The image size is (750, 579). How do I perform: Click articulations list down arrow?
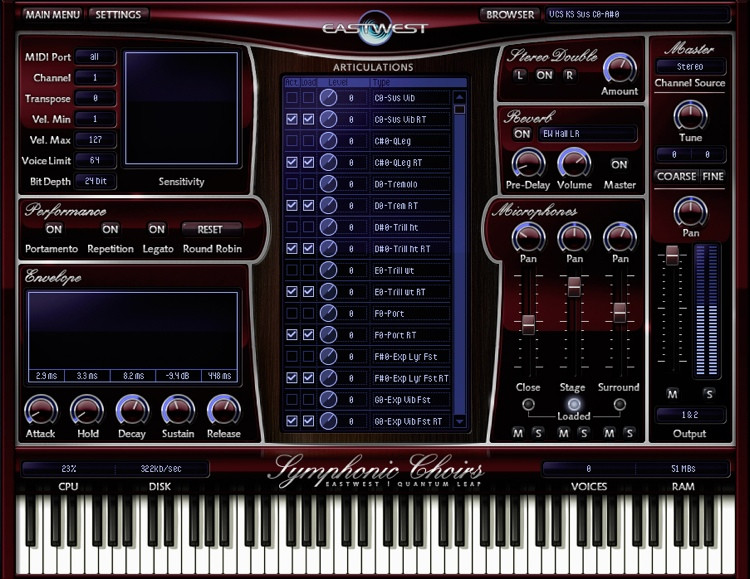click(x=460, y=422)
